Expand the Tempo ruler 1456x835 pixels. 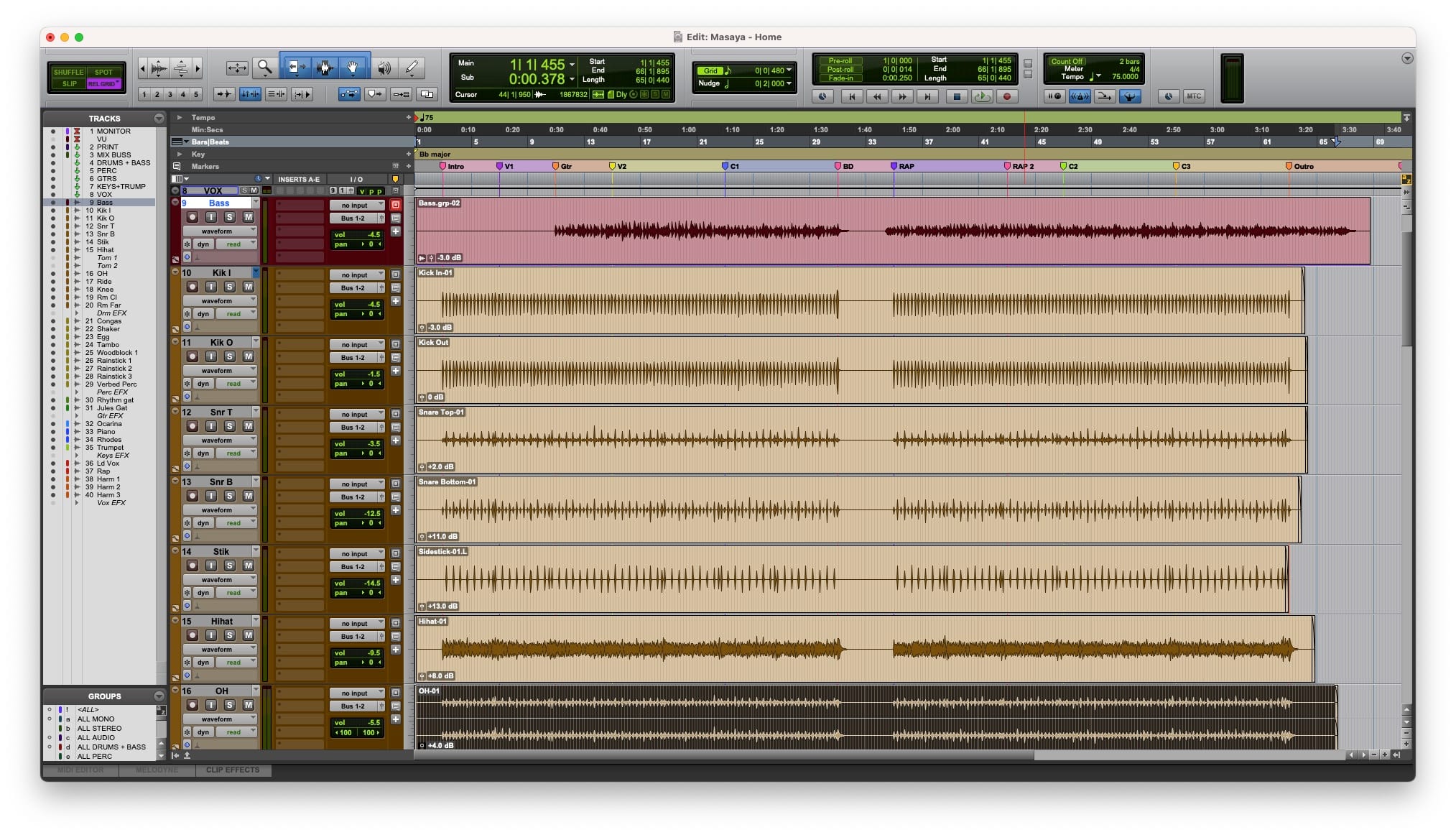(180, 117)
